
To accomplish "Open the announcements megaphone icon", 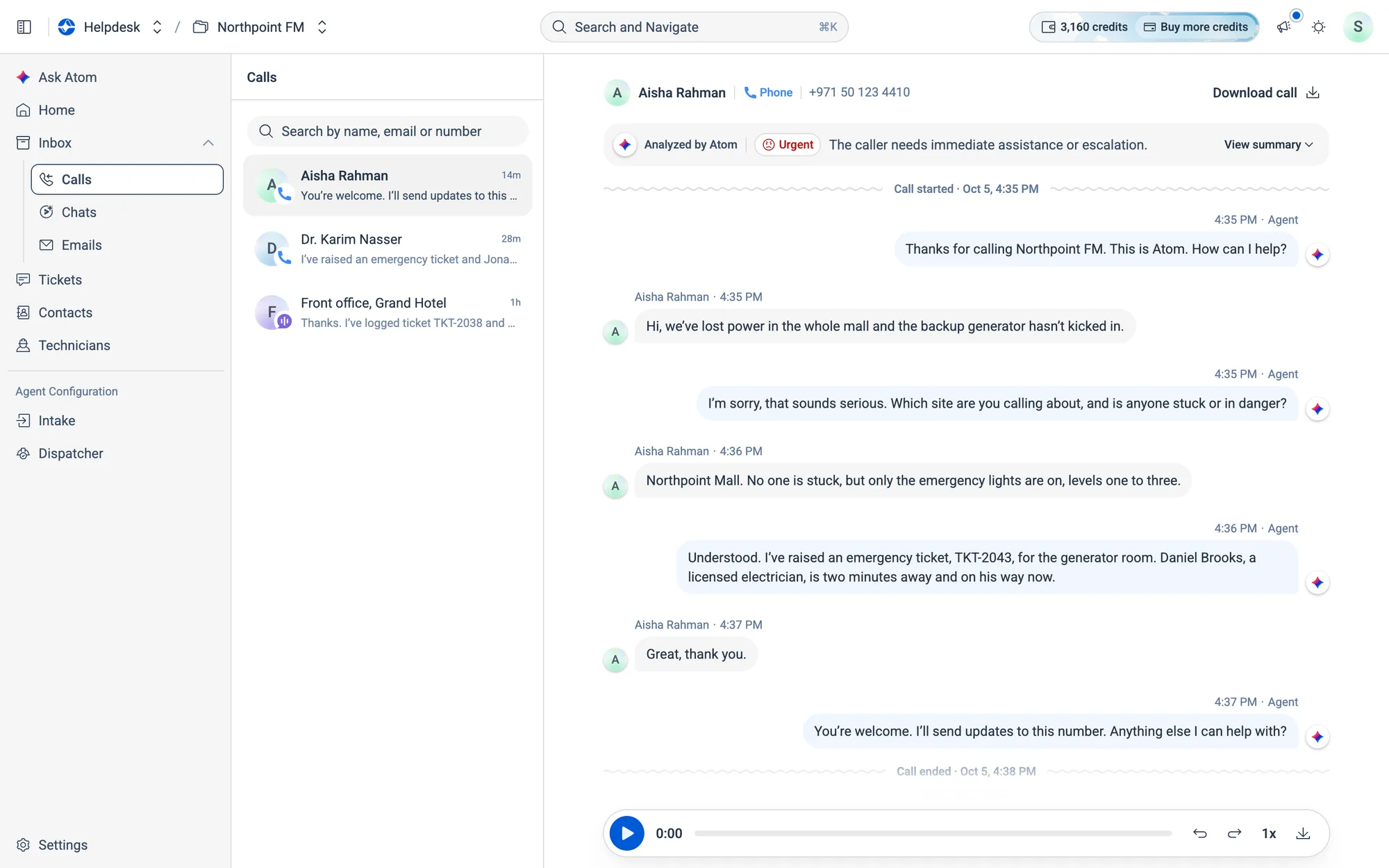I will pyautogui.click(x=1283, y=27).
